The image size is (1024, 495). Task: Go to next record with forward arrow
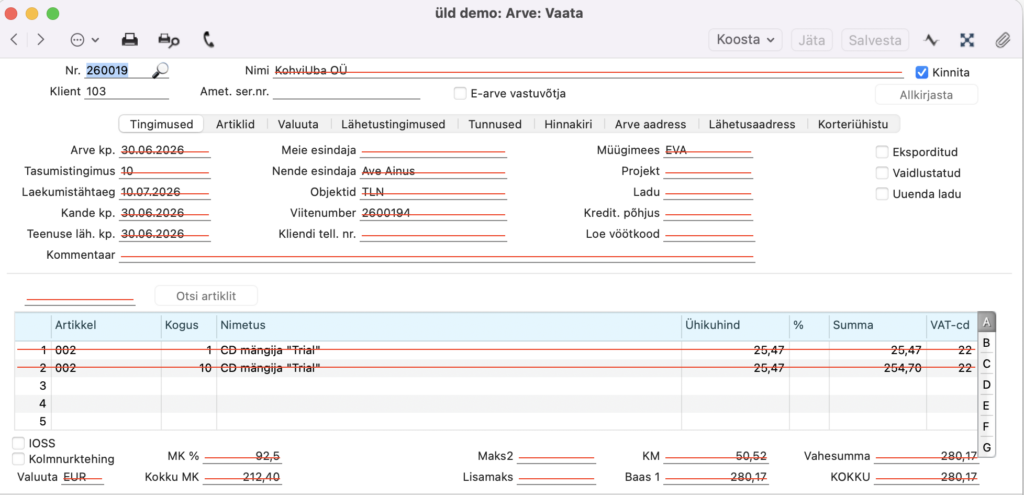pos(40,40)
